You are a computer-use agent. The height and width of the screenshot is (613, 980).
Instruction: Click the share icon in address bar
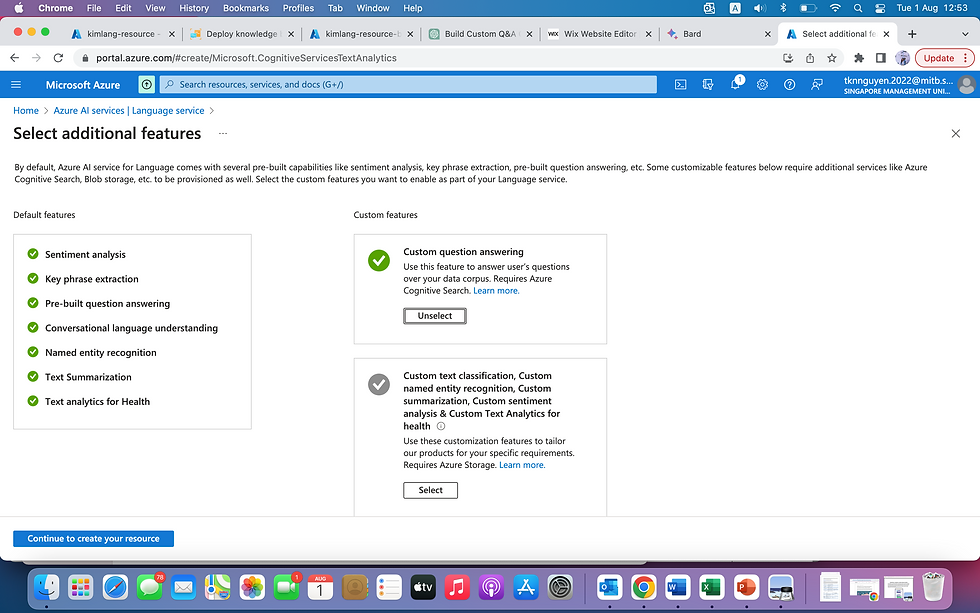pos(809,58)
